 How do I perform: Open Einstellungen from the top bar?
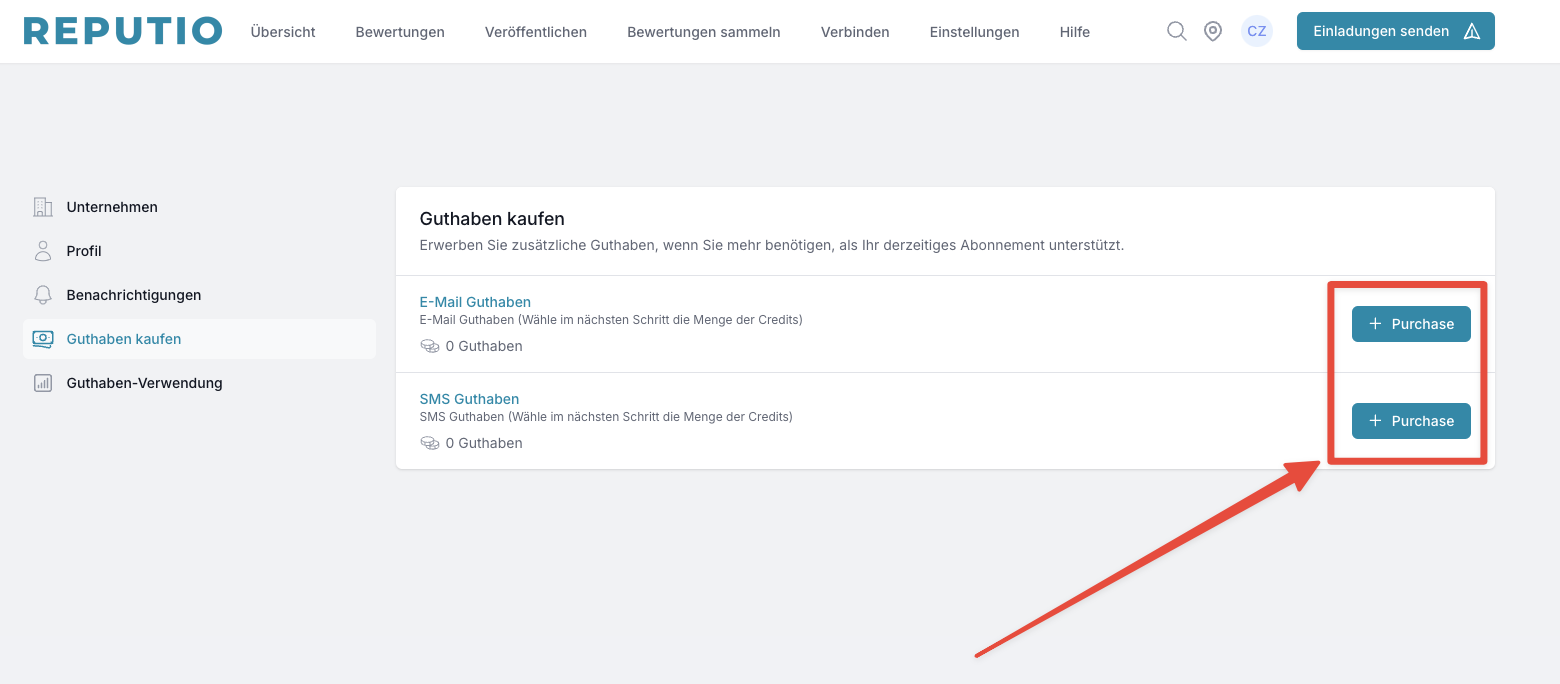click(974, 32)
